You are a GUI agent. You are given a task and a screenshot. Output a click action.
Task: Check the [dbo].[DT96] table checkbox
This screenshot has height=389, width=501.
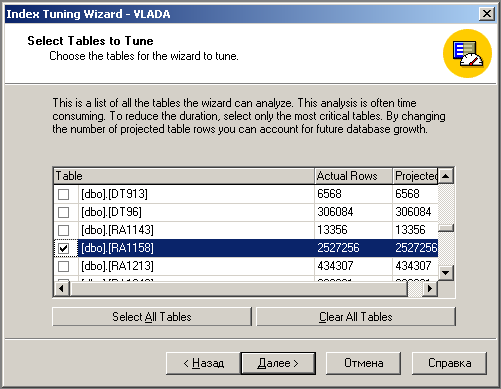(63, 212)
